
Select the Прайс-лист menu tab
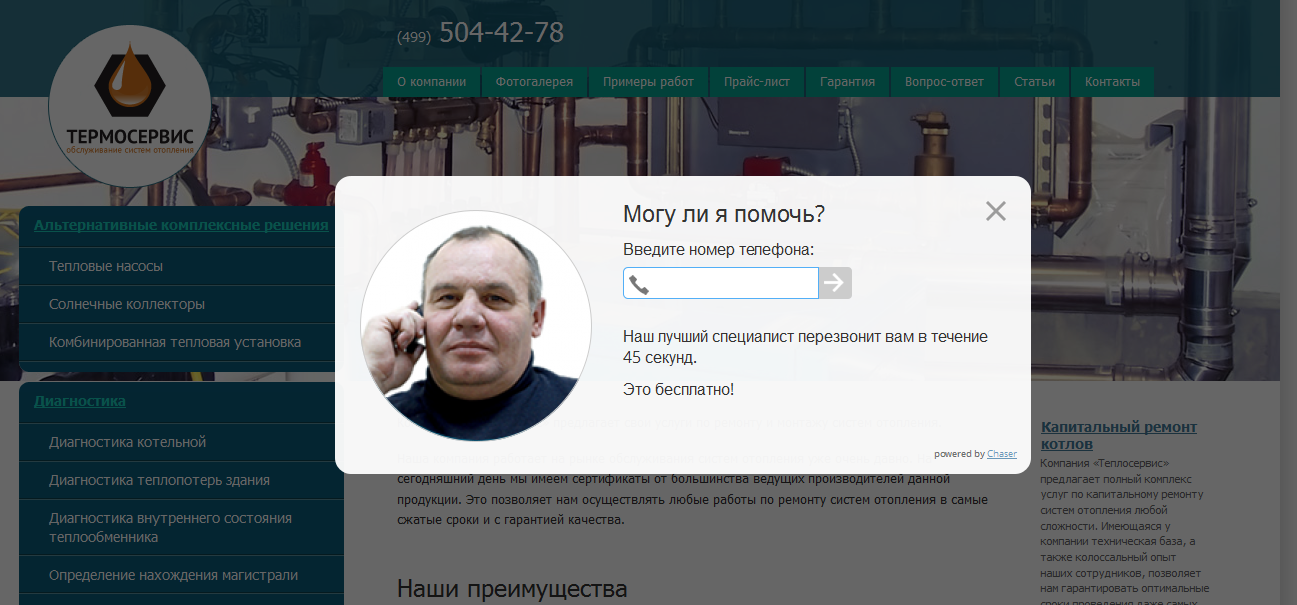[757, 82]
